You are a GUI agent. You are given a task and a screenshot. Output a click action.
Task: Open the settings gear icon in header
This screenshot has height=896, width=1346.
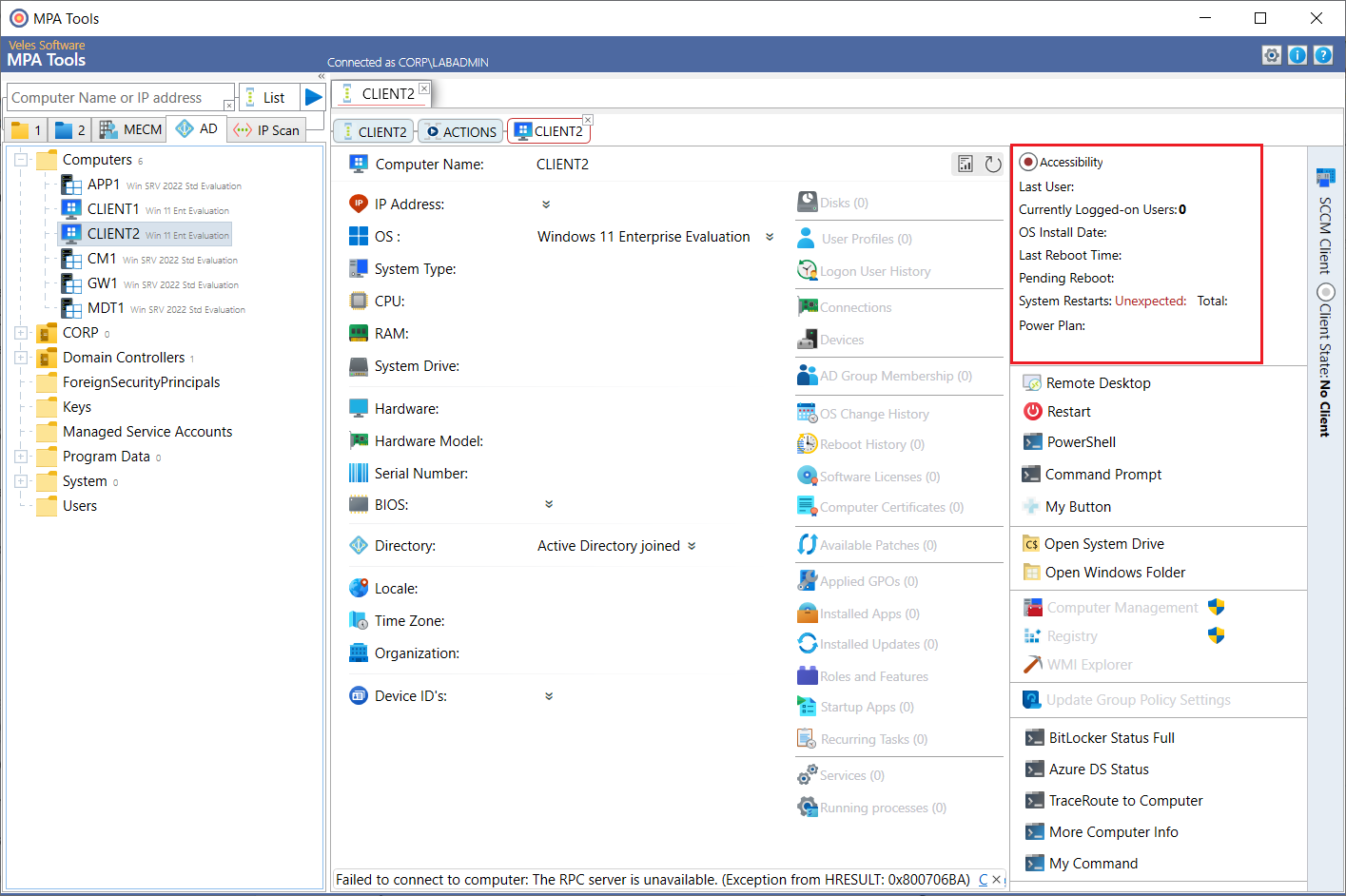click(x=1272, y=55)
